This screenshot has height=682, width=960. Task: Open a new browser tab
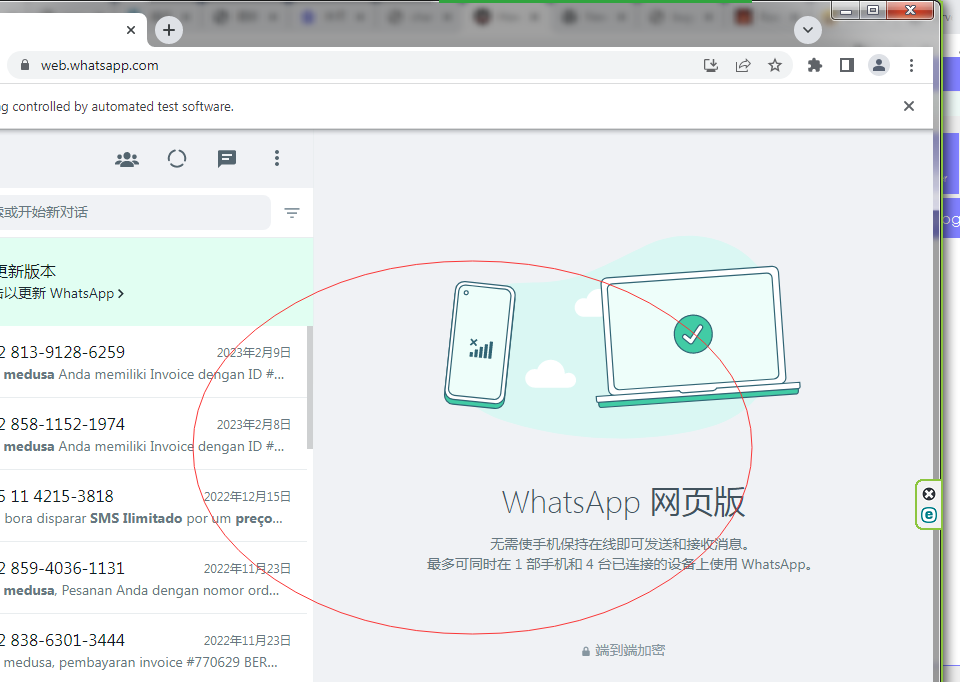169,30
